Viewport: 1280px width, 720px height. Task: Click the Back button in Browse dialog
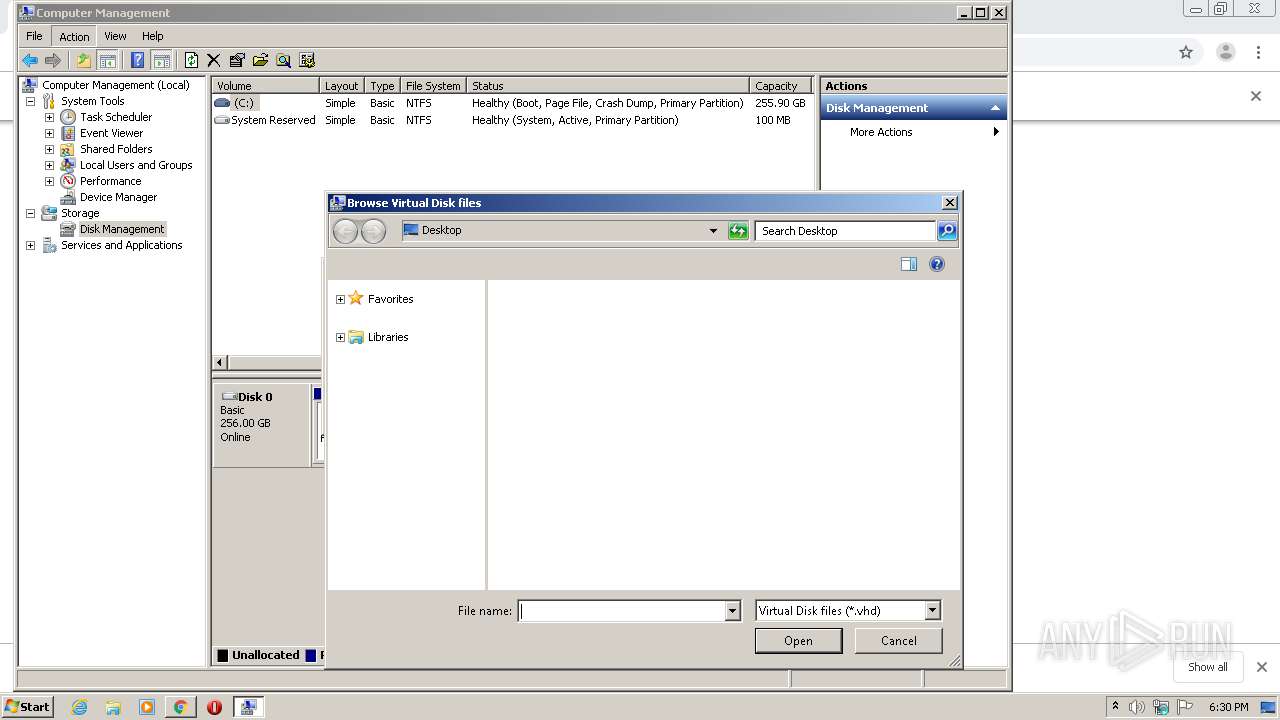(345, 231)
